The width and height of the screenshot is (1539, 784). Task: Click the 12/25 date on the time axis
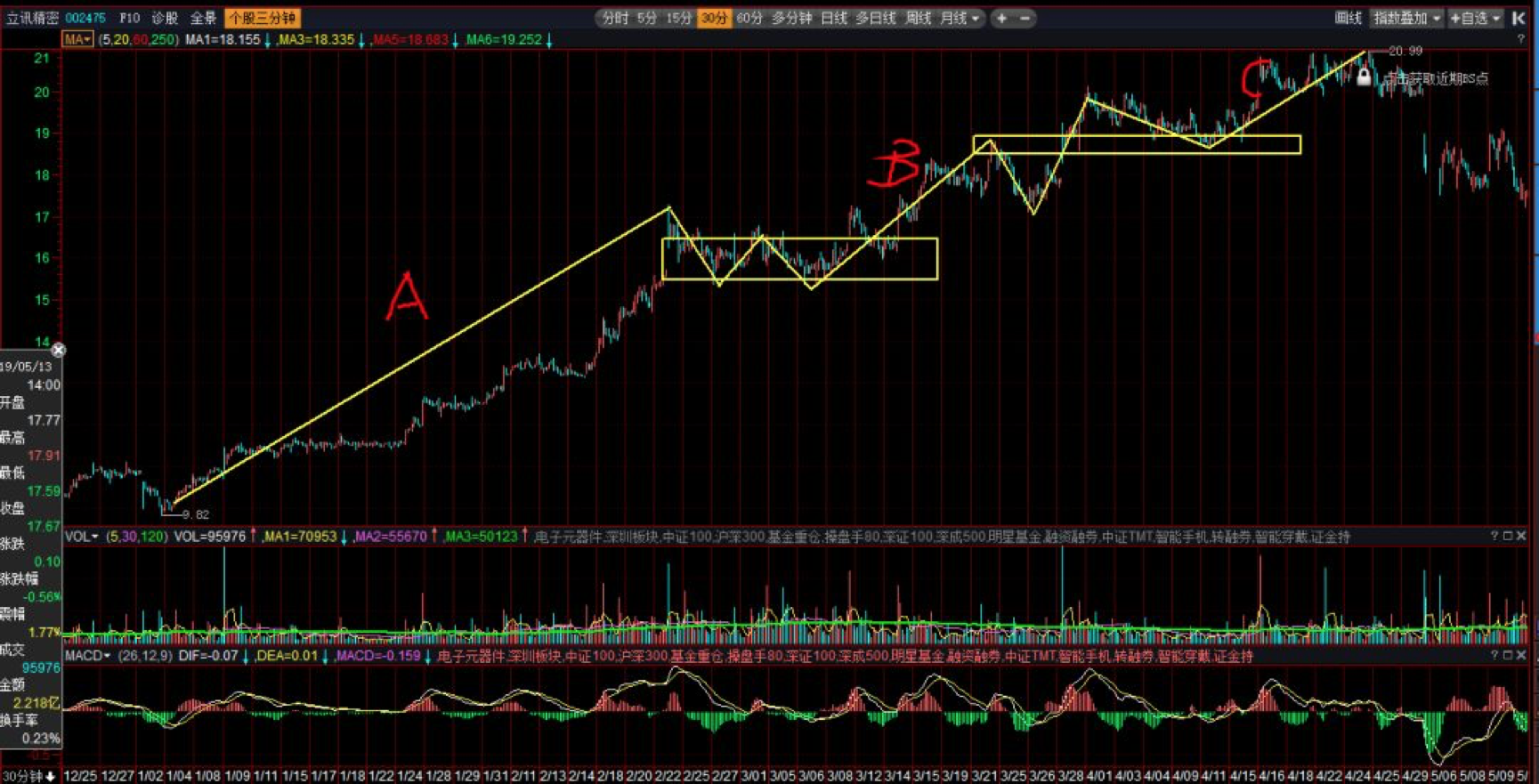(80, 776)
